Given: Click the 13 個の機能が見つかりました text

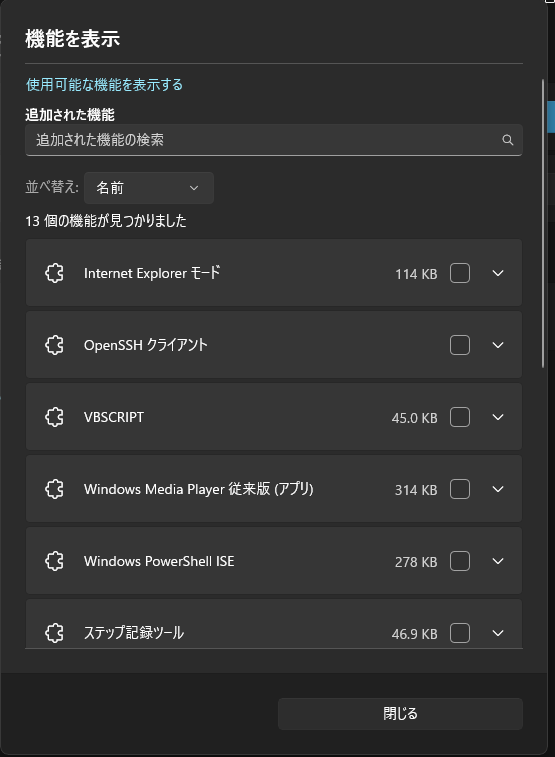Looking at the screenshot, I should click(106, 221).
